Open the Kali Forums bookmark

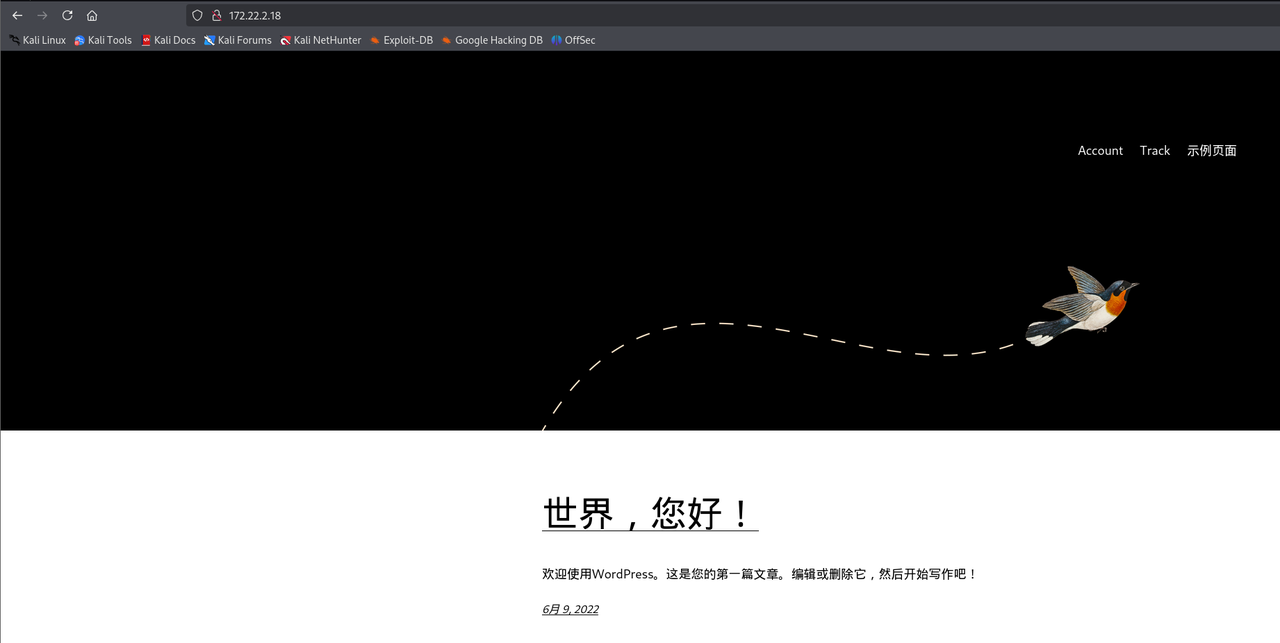click(x=238, y=40)
